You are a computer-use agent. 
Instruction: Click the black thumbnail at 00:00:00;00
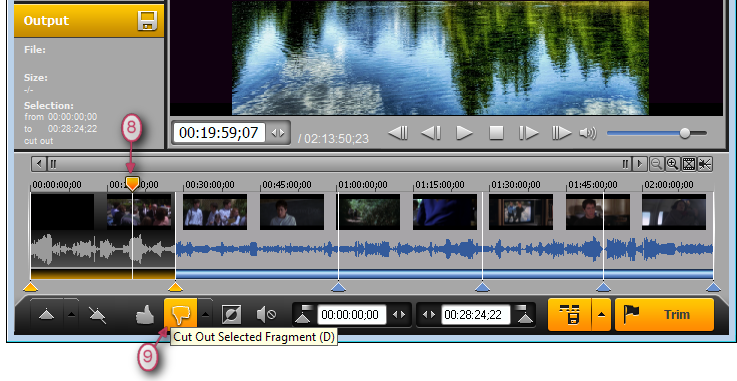click(x=63, y=212)
